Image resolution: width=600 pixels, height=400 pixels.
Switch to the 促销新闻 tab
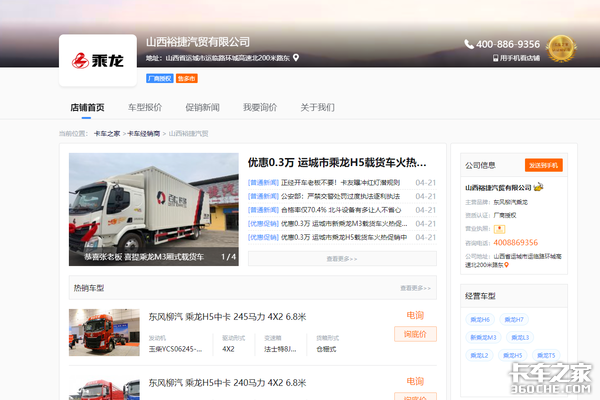pos(203,108)
